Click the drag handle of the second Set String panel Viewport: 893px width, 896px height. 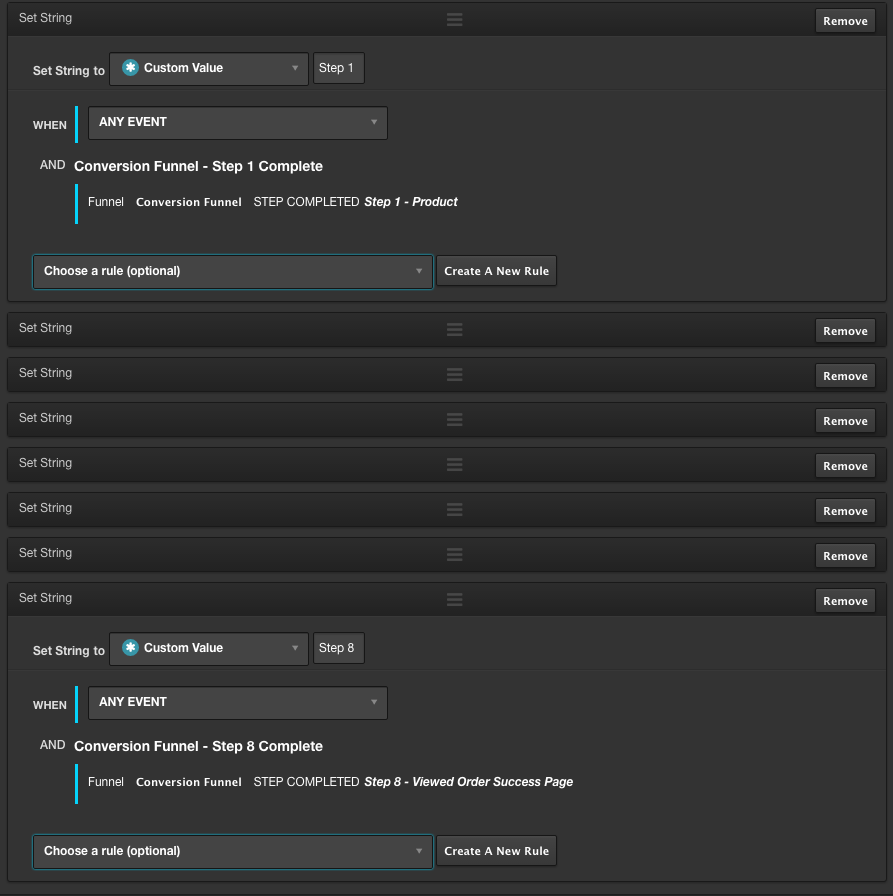click(454, 330)
